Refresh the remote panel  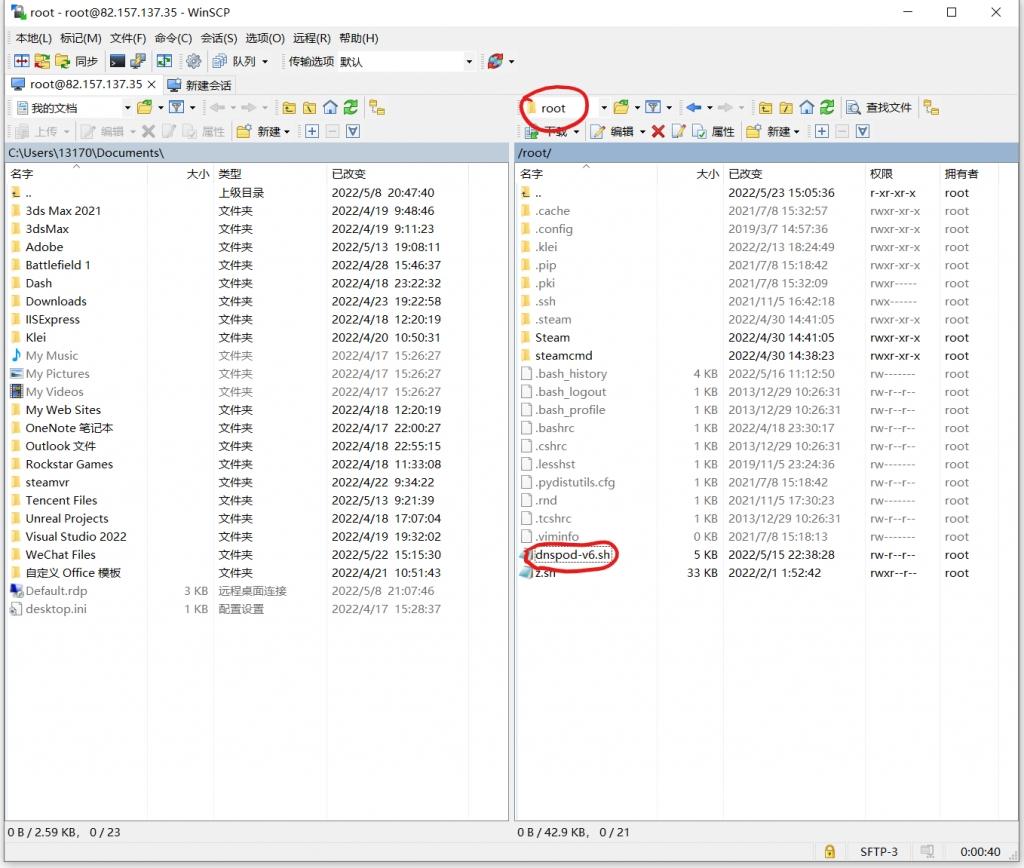coord(827,107)
